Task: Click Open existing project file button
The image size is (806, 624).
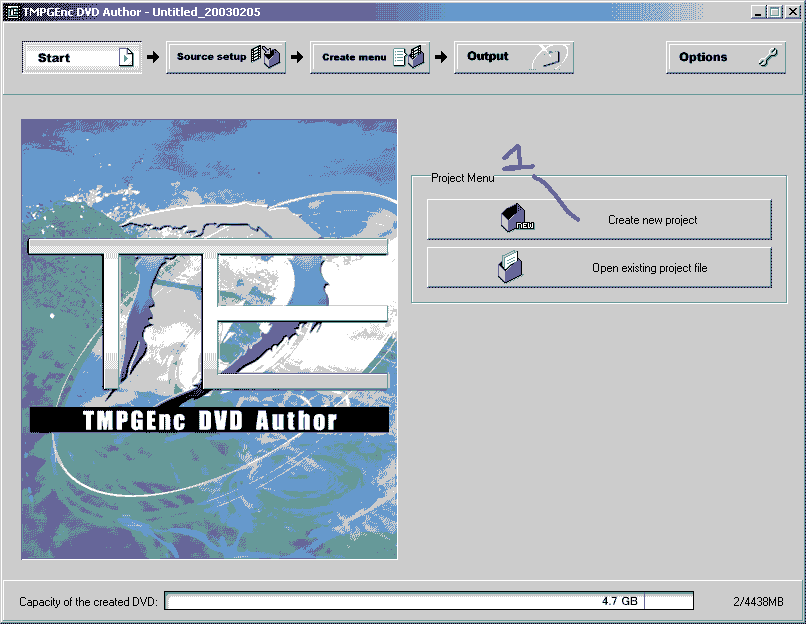Action: tap(599, 268)
